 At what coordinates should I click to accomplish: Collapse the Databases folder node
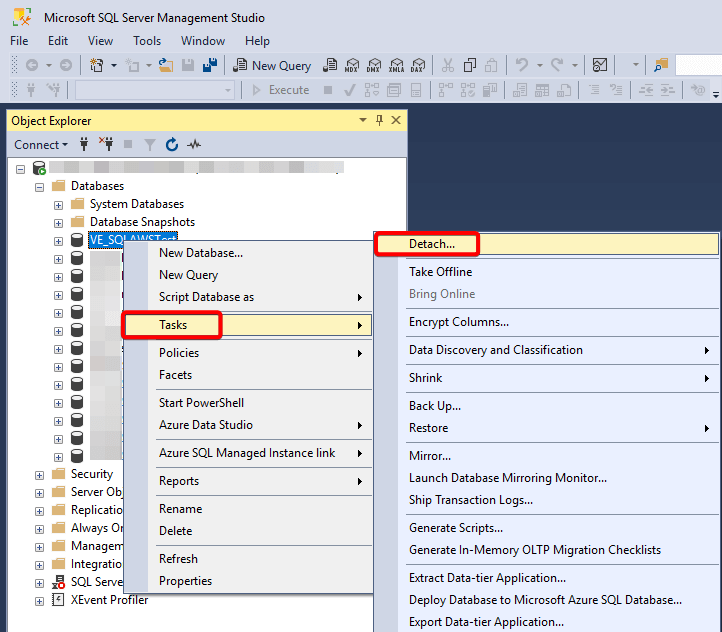pyautogui.click(x=40, y=187)
